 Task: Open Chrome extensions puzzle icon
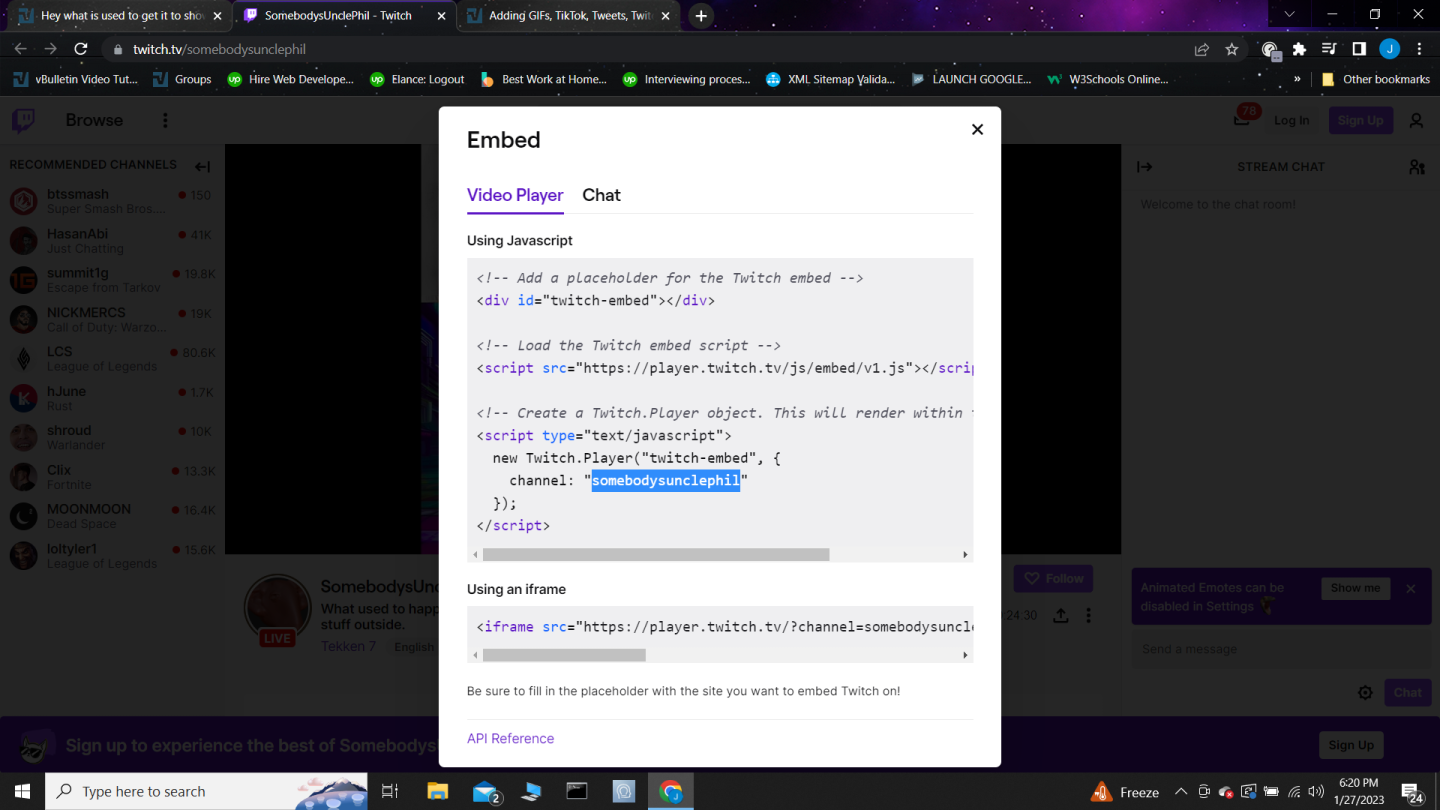coord(1299,49)
